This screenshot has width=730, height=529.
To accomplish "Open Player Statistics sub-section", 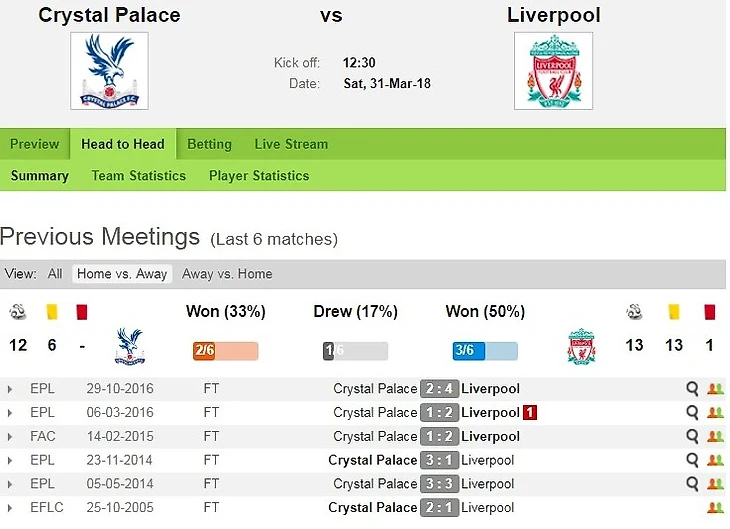I will click(x=259, y=176).
